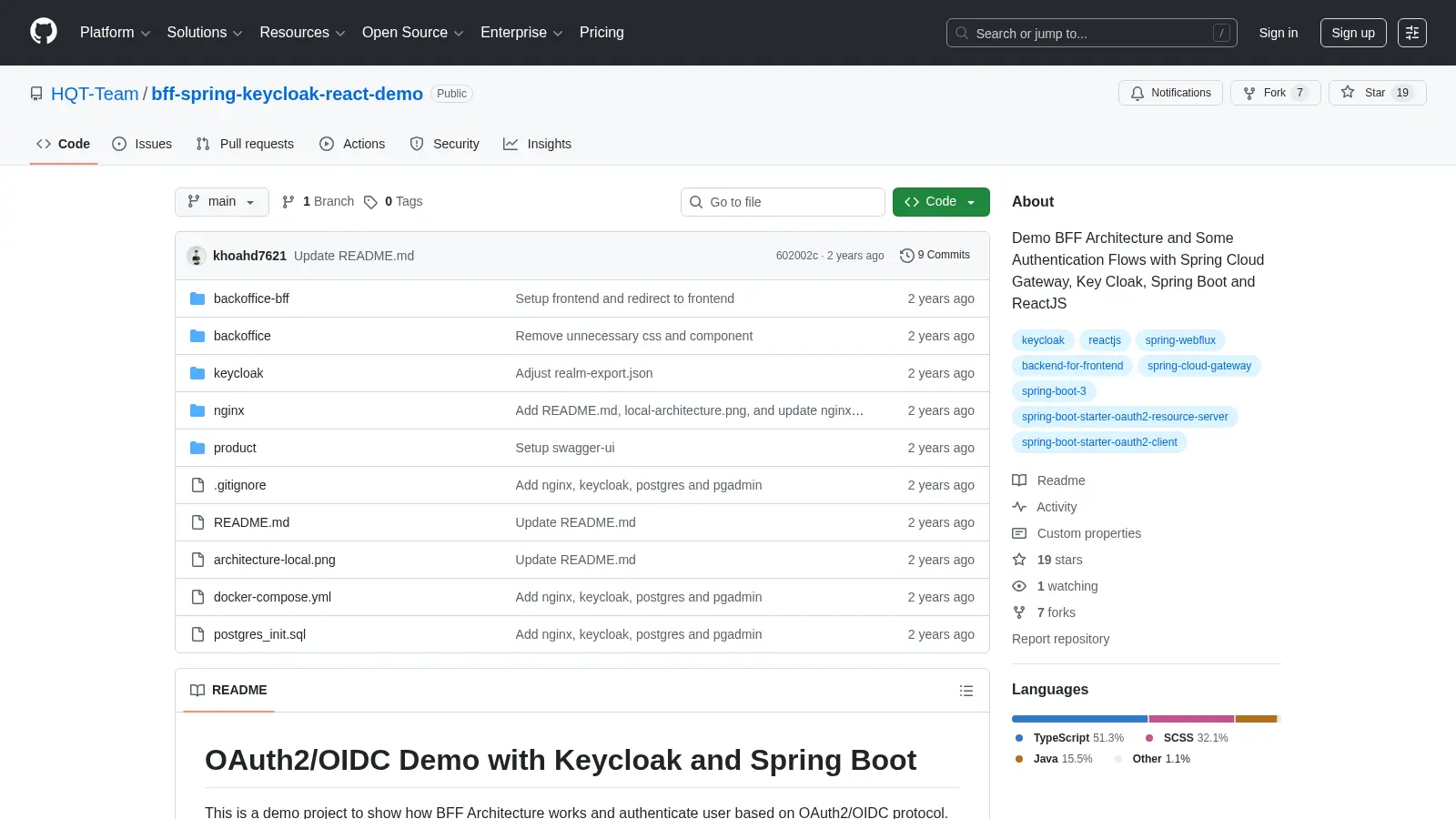
Task: Click the history clock icon beside 9 Commits
Action: (906, 256)
